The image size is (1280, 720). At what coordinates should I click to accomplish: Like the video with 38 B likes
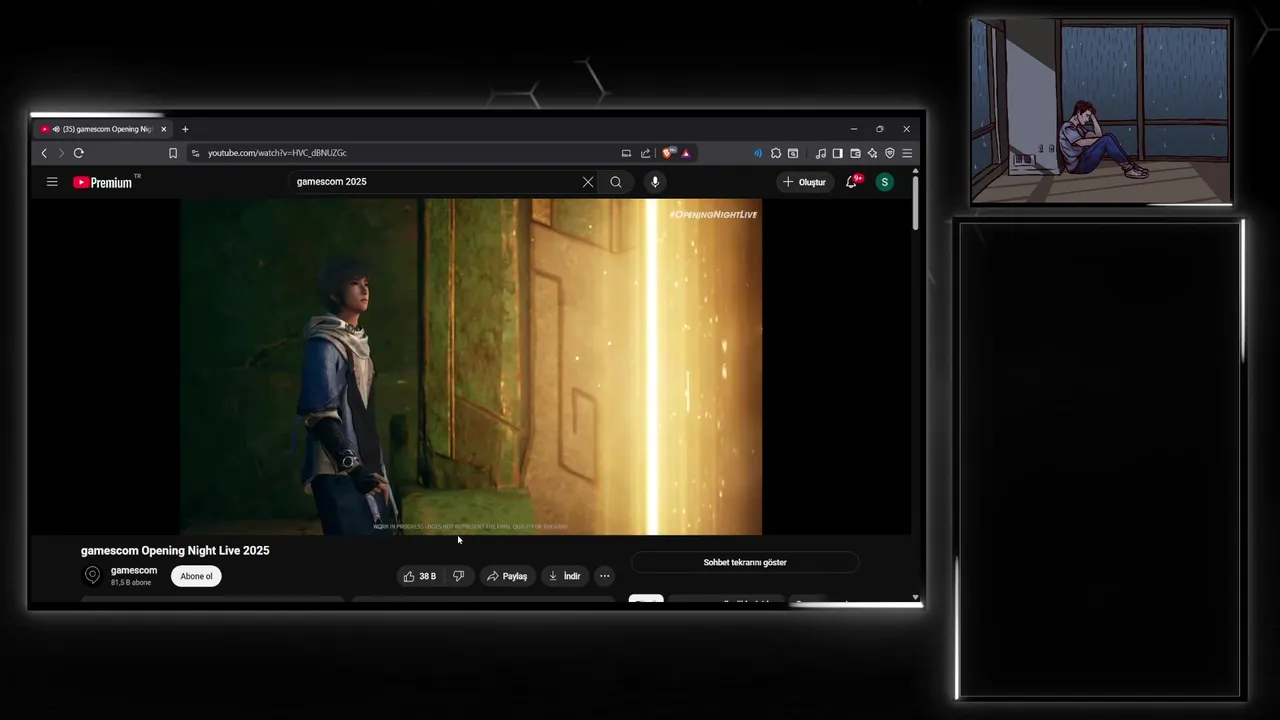click(420, 576)
